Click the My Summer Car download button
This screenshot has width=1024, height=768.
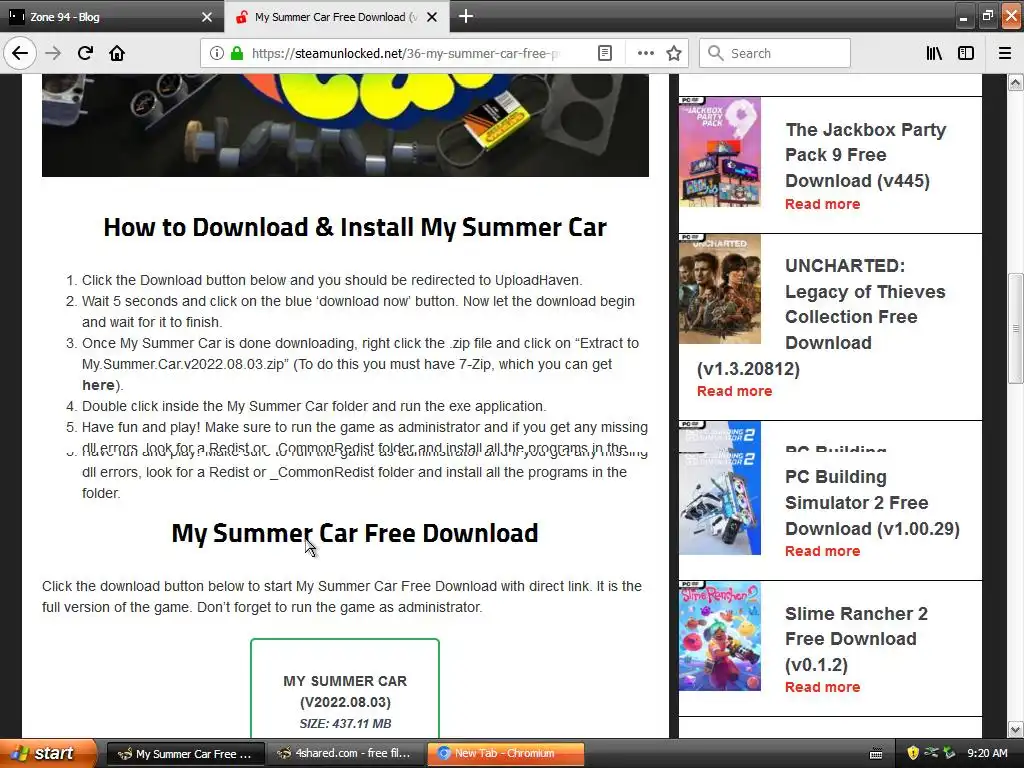pos(345,688)
